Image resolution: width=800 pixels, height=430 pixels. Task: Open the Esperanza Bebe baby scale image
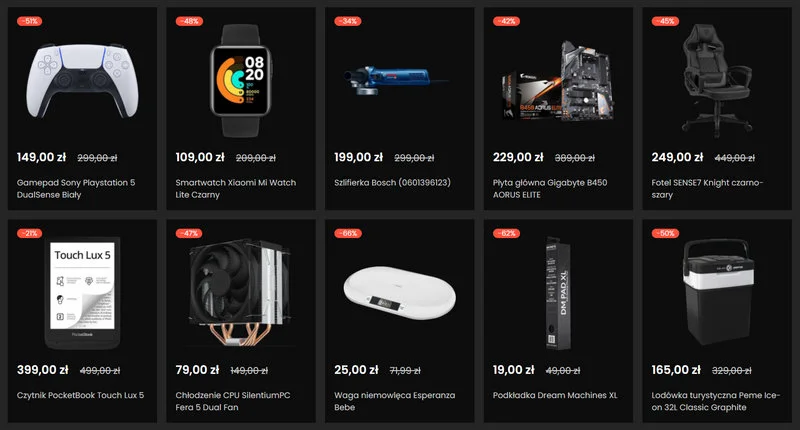(x=399, y=293)
